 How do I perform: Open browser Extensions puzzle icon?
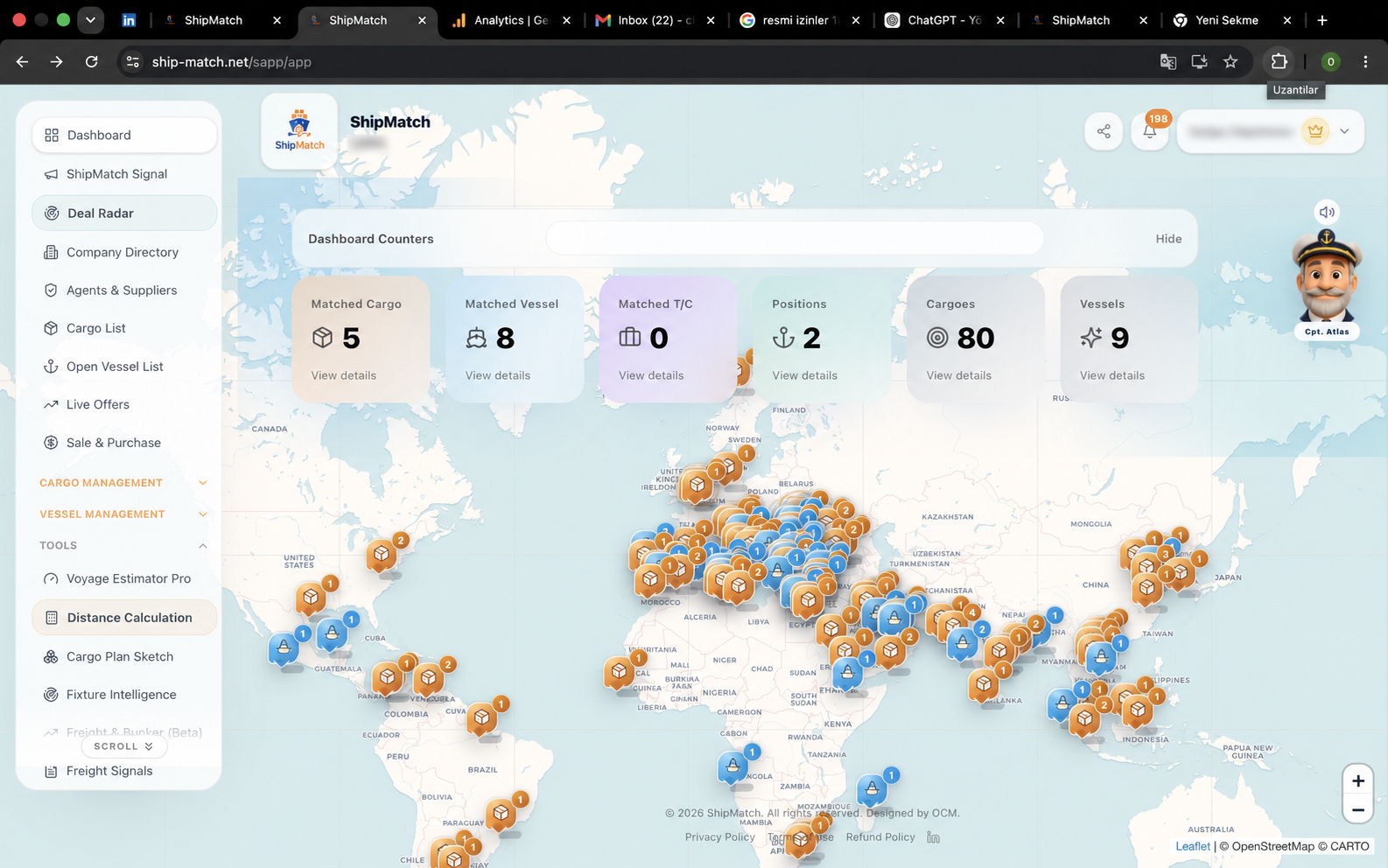pyautogui.click(x=1279, y=61)
